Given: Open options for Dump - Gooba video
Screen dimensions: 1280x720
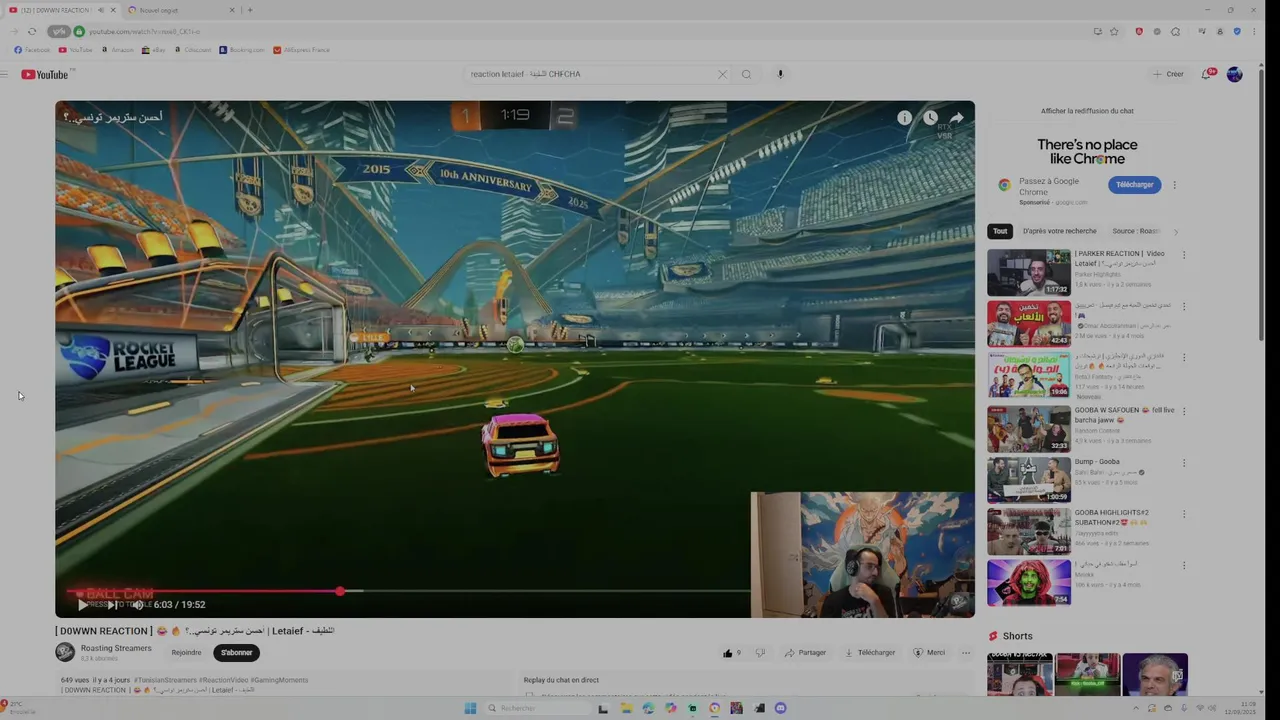Looking at the screenshot, I should 1184,463.
